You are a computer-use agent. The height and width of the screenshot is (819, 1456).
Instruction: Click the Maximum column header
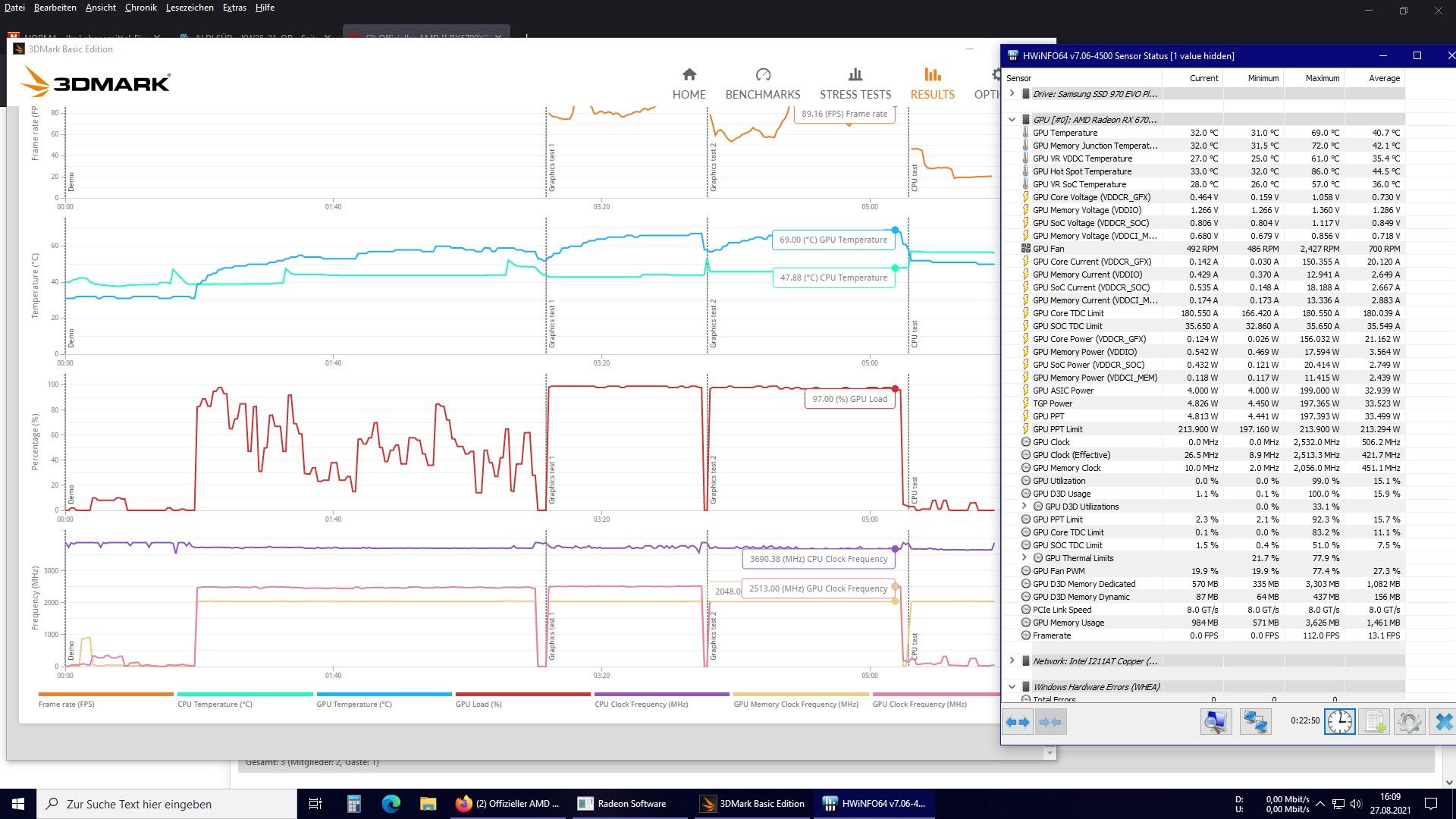click(x=1322, y=78)
